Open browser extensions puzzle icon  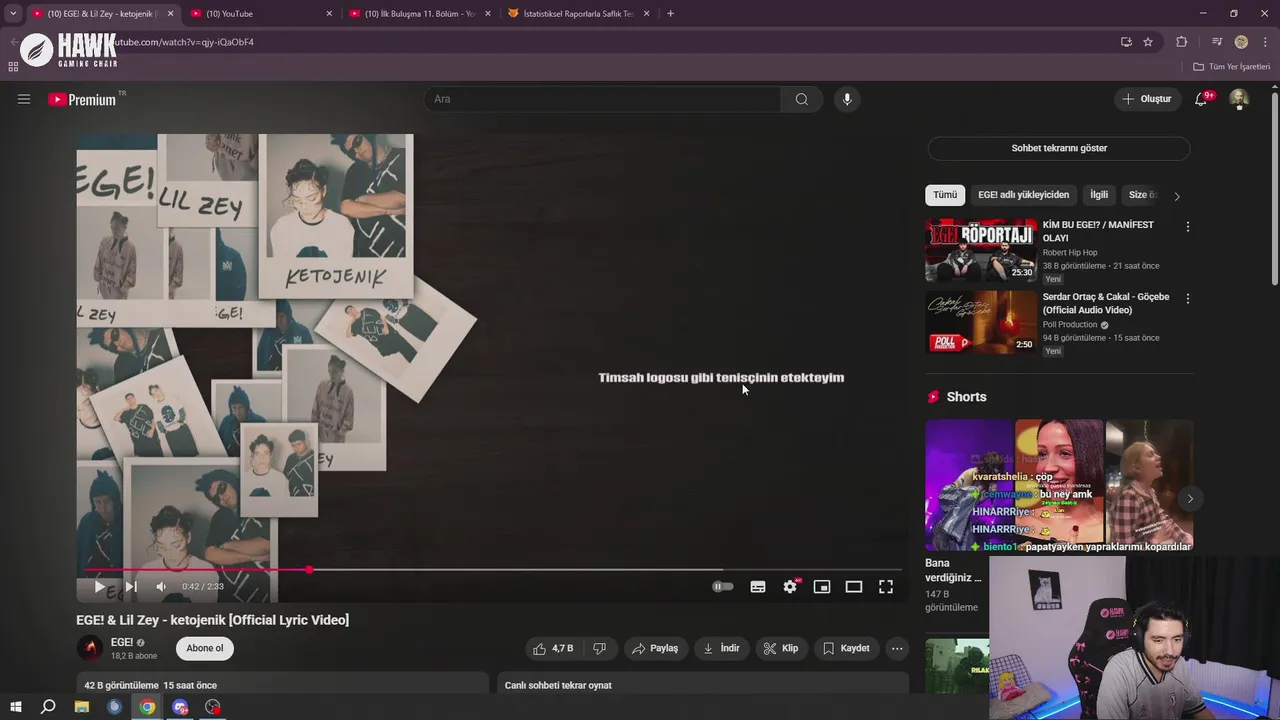click(x=1182, y=42)
